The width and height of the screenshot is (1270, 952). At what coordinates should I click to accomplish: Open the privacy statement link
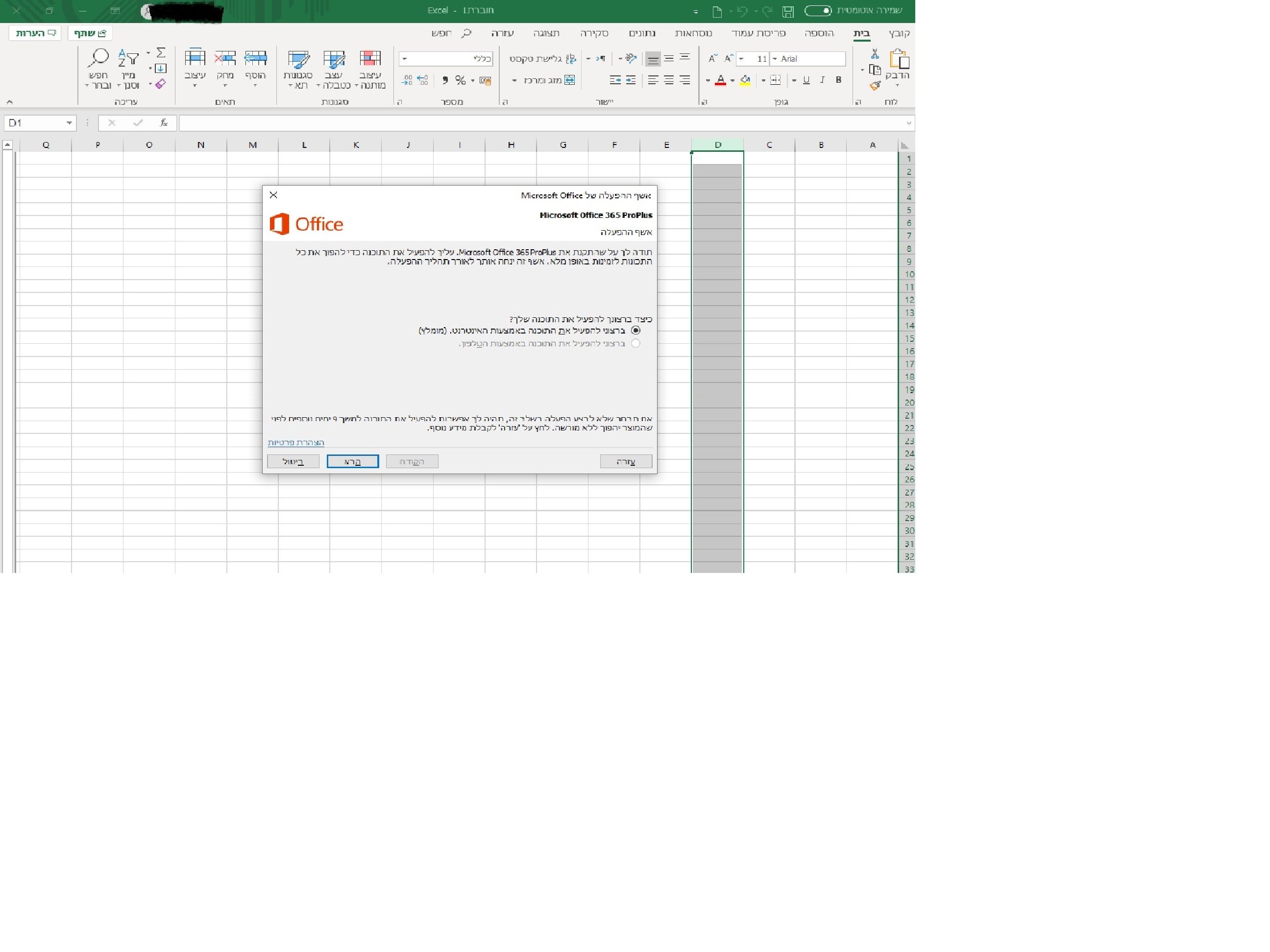click(x=295, y=442)
